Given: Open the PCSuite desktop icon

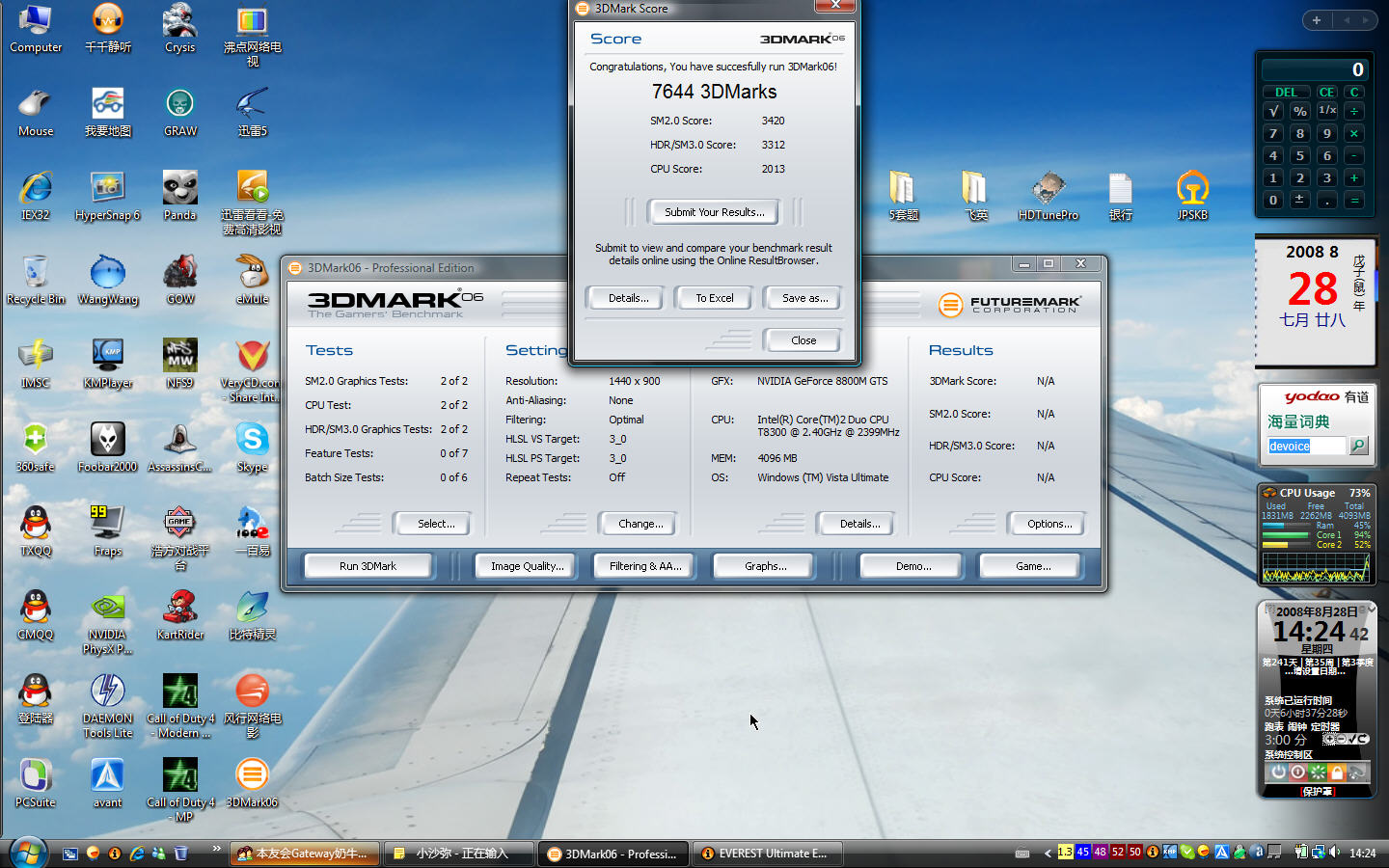Looking at the screenshot, I should tap(36, 784).
